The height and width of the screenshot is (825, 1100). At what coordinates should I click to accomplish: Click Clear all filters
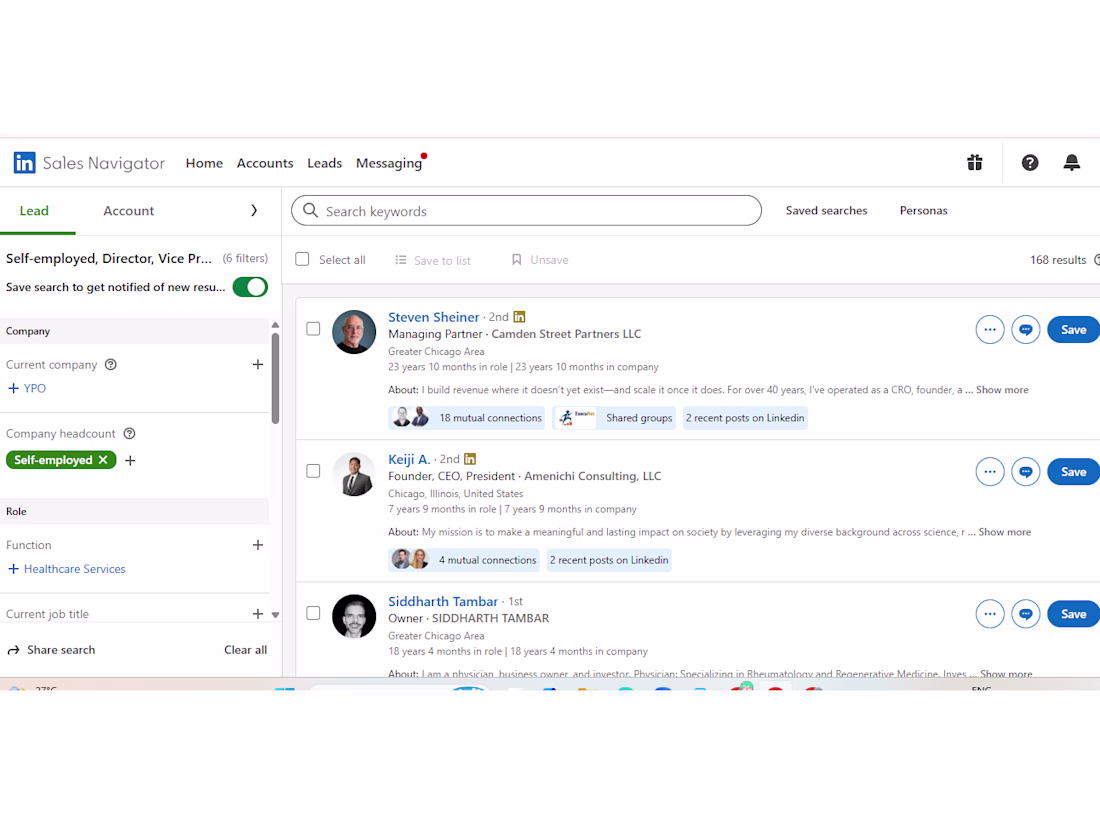[246, 650]
